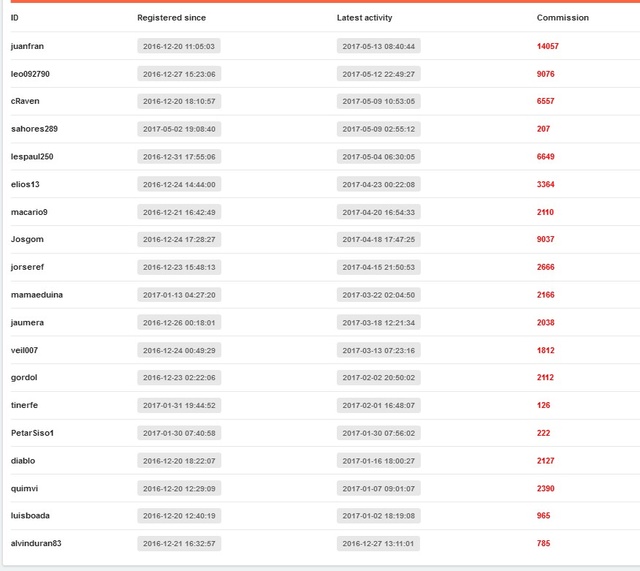Click registered date 2016-12-20 18:10:57
Viewport: 640px width, 571px height.
point(179,101)
